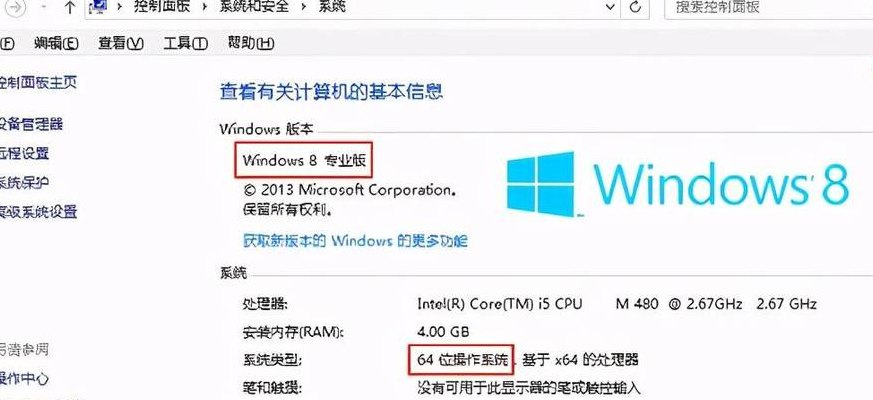Refresh the page using the reload icon
873x400 pixels.
(636, 8)
